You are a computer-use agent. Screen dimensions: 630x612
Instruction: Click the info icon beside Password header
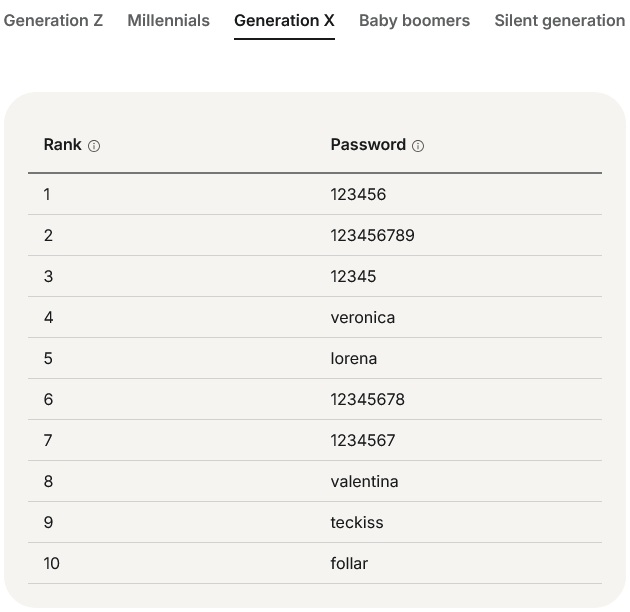[418, 146]
